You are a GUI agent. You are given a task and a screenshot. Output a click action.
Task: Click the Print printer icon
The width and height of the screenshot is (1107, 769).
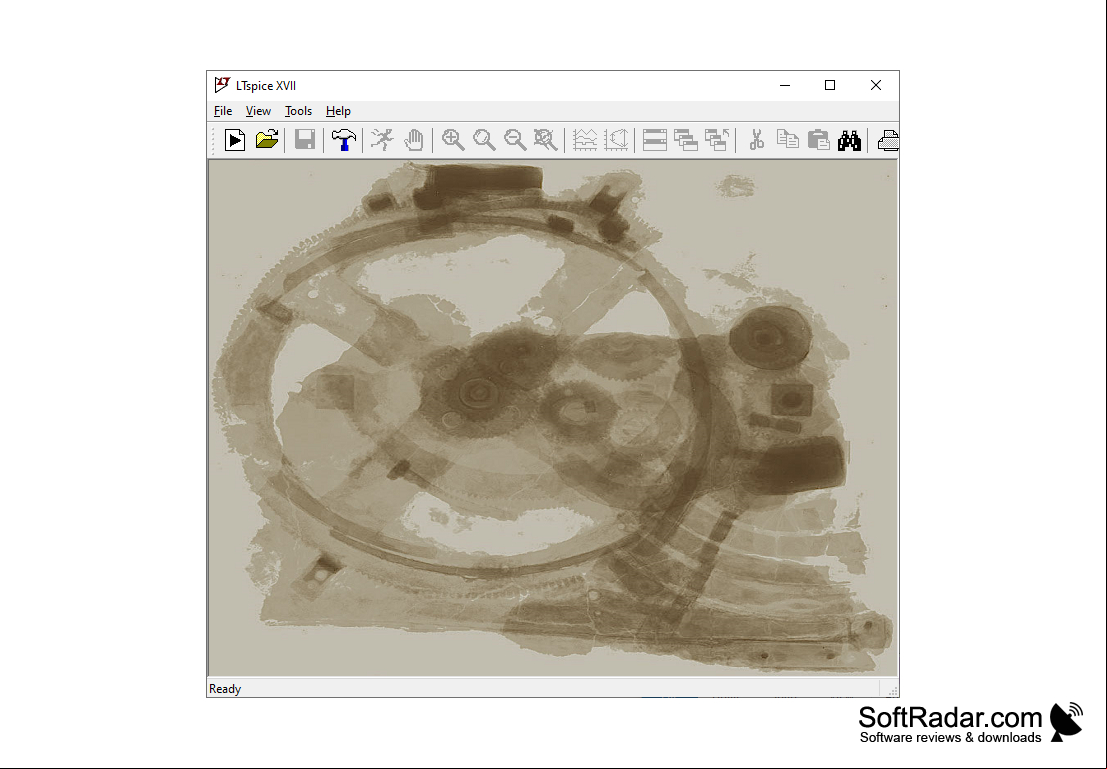888,140
